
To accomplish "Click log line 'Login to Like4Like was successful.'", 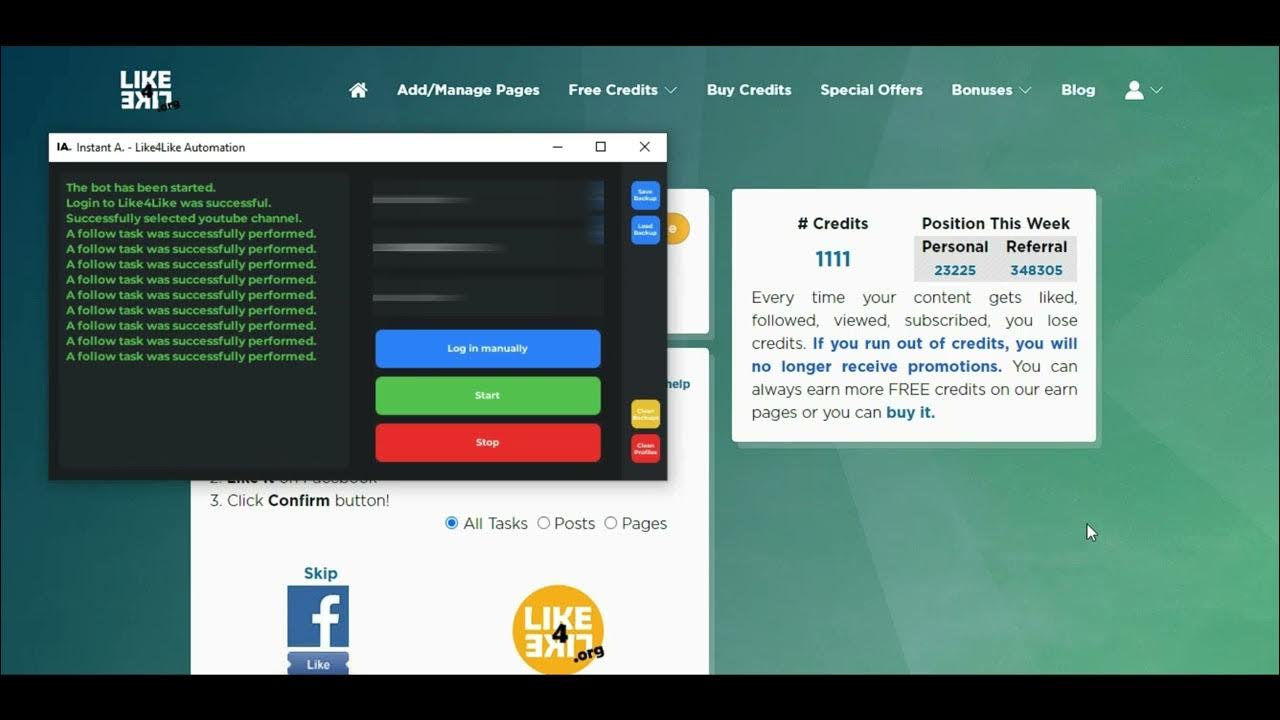I will click(168, 203).
